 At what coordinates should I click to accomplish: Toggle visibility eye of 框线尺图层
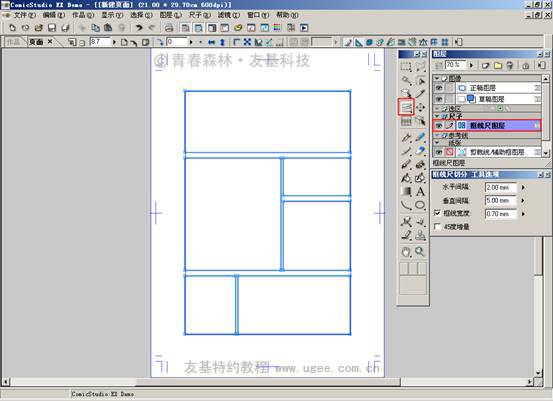[439, 126]
